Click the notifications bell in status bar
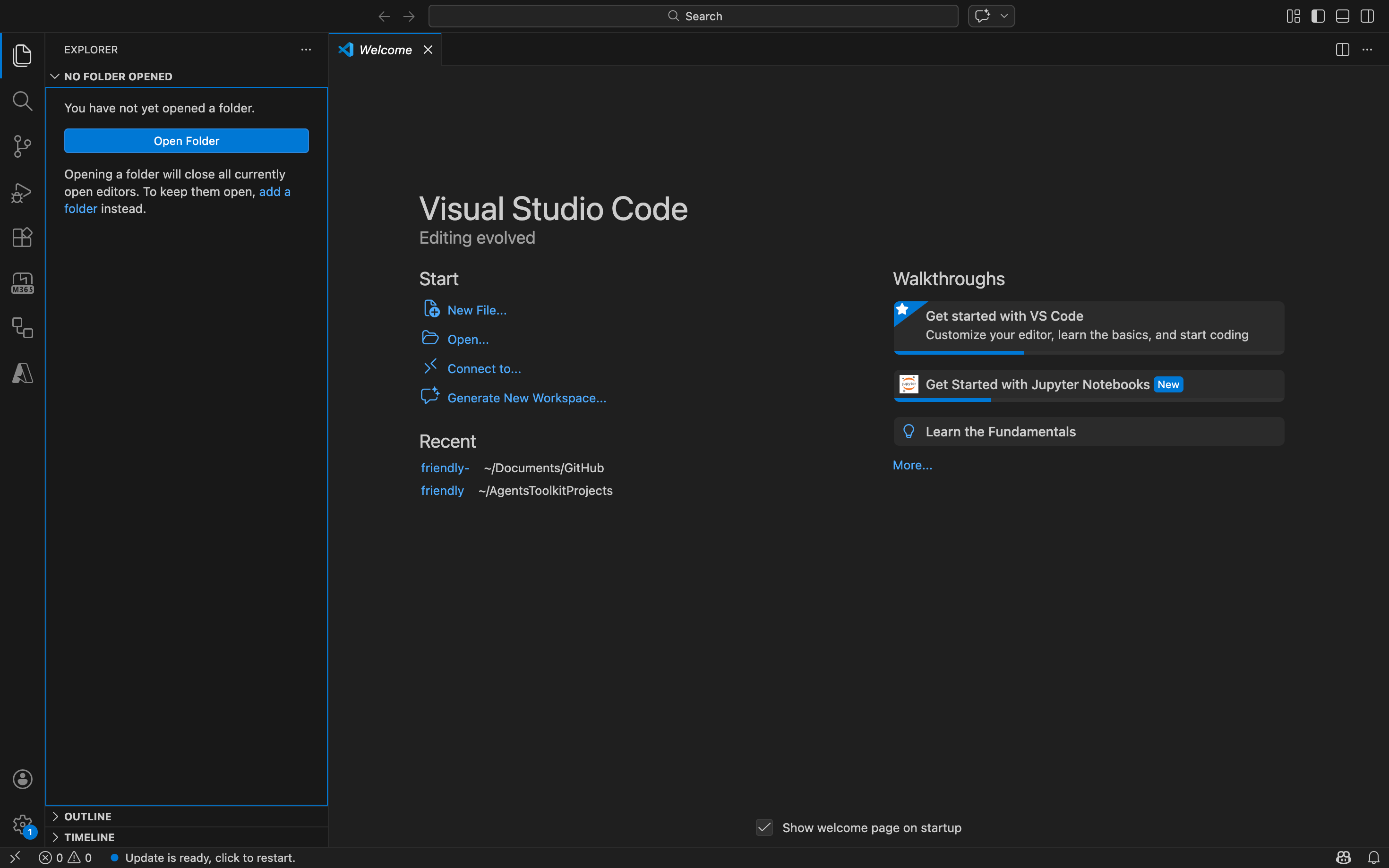 pos(1373,858)
